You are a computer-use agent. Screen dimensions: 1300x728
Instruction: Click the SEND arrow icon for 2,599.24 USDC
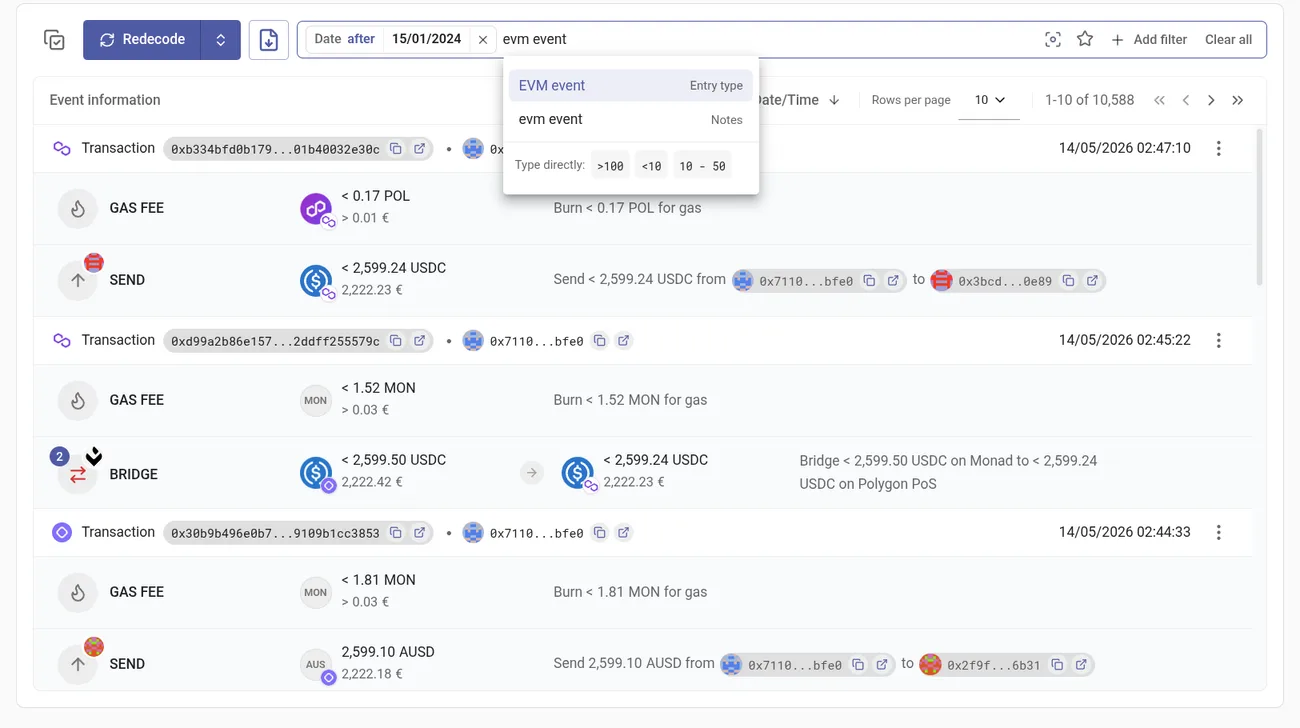78,281
